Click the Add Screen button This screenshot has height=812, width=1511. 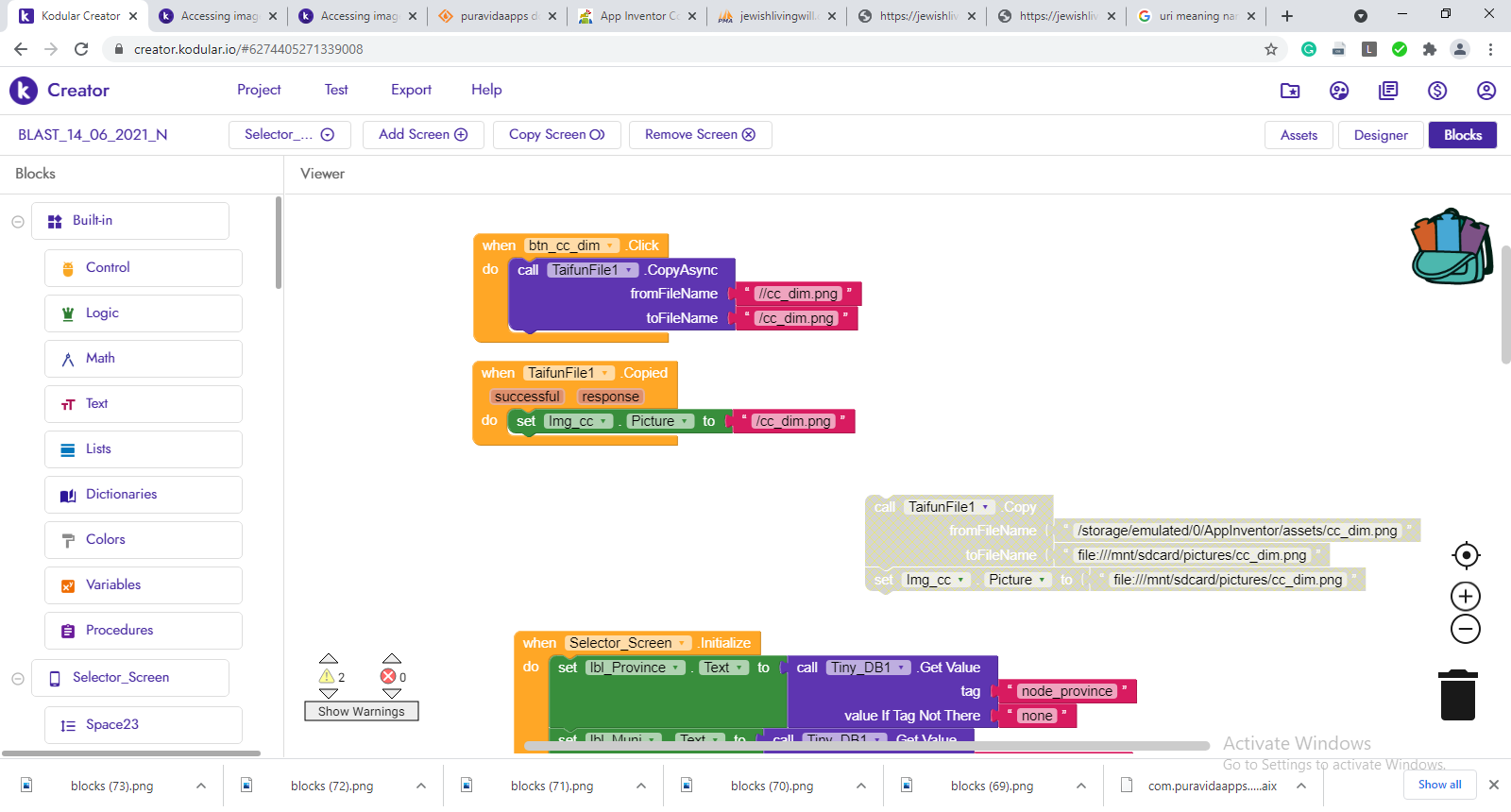[x=423, y=135]
